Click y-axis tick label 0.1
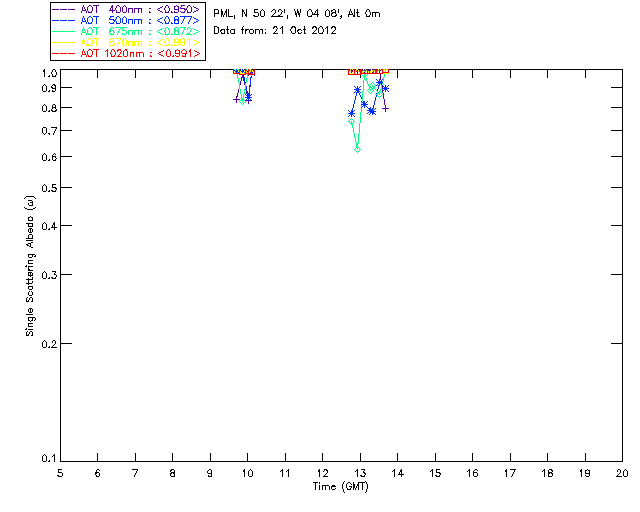 [x=49, y=459]
